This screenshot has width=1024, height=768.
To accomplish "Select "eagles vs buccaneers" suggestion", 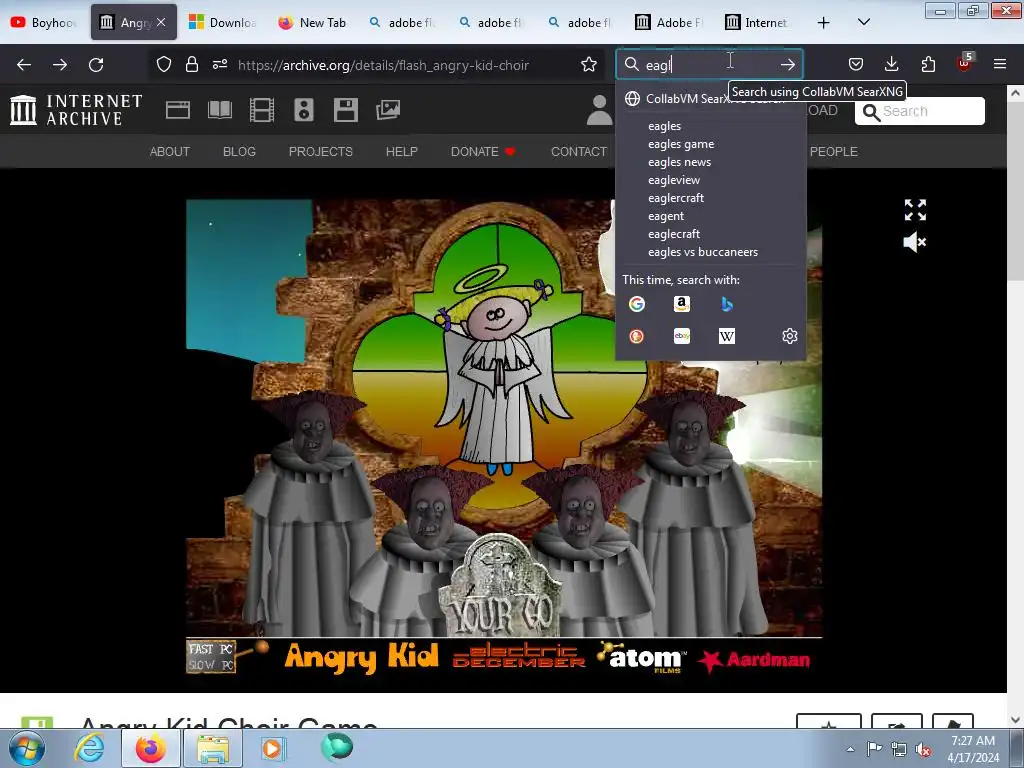I will [x=711, y=252].
